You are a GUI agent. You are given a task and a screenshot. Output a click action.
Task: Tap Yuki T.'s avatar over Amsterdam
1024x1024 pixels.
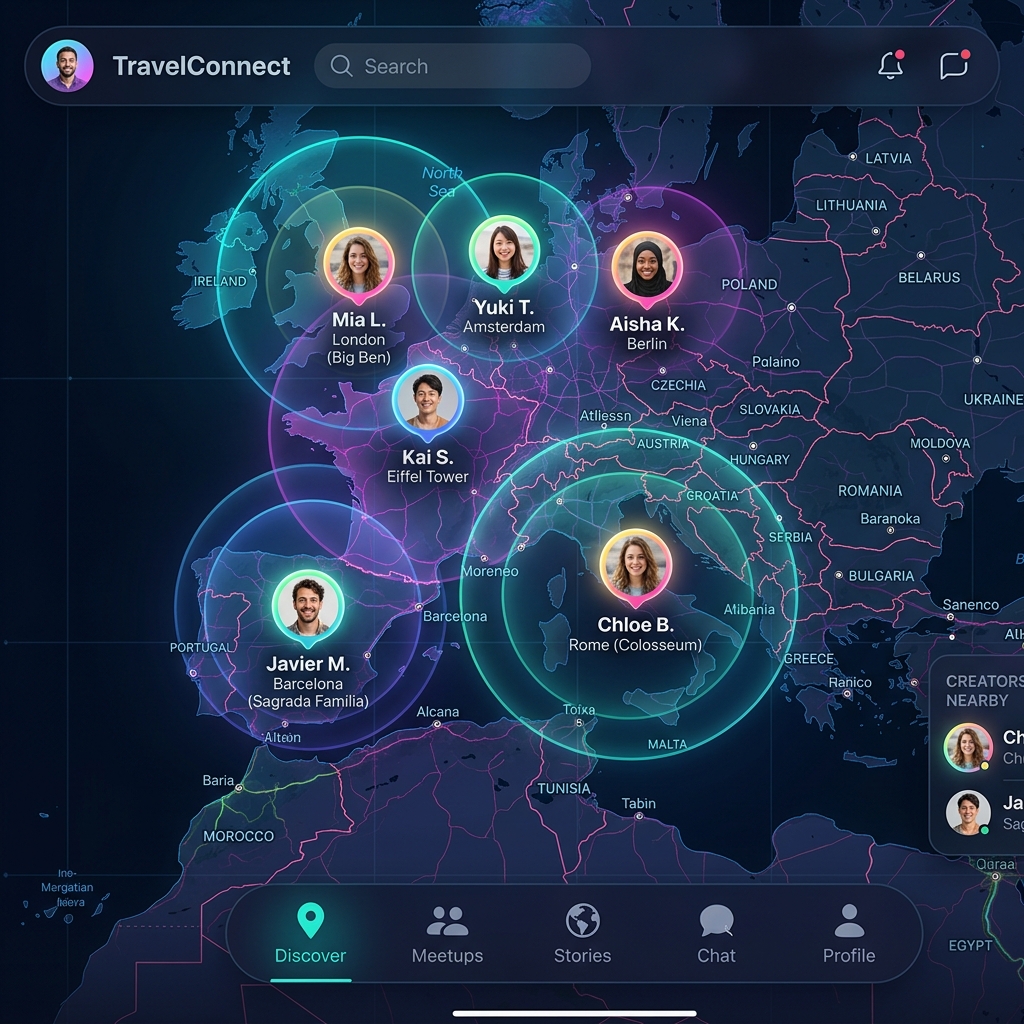(504, 249)
